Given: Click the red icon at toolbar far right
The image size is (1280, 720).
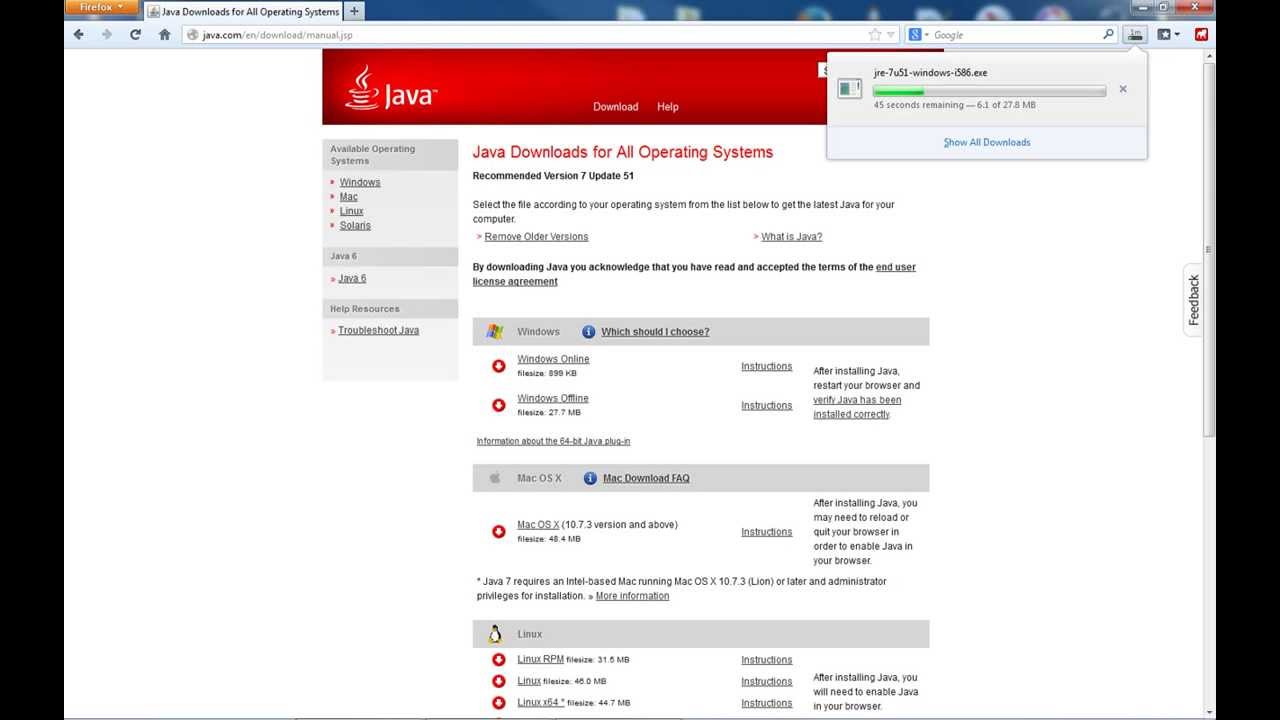Looking at the screenshot, I should 1201,34.
